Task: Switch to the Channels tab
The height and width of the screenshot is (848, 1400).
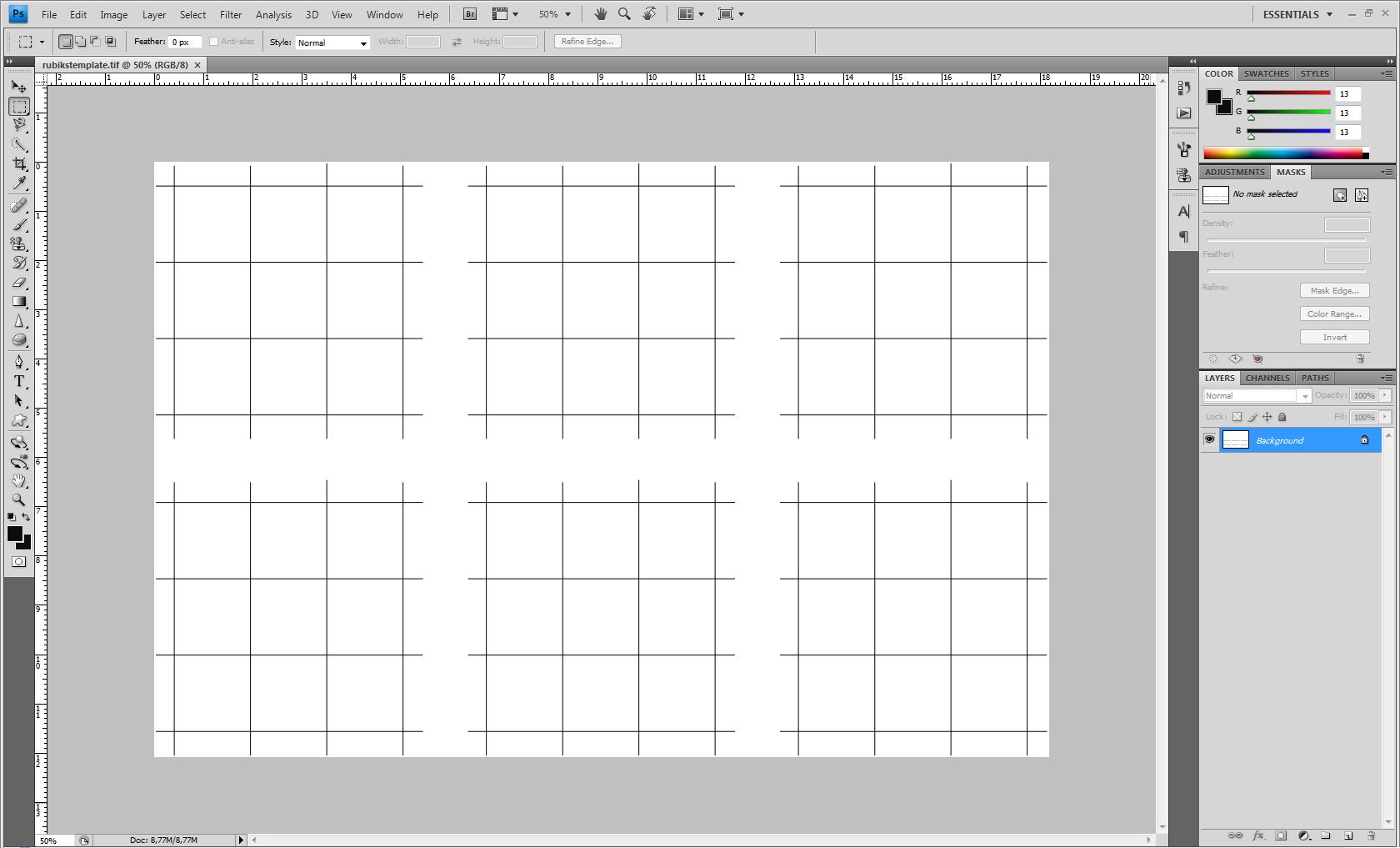Action: [1267, 378]
